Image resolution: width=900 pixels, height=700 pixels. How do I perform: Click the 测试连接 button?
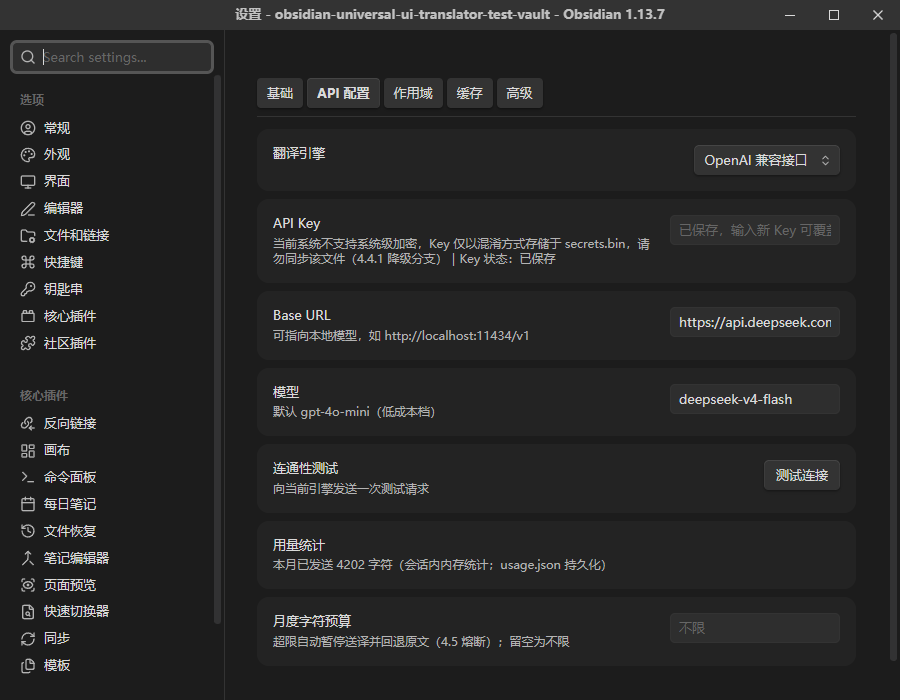click(x=801, y=475)
